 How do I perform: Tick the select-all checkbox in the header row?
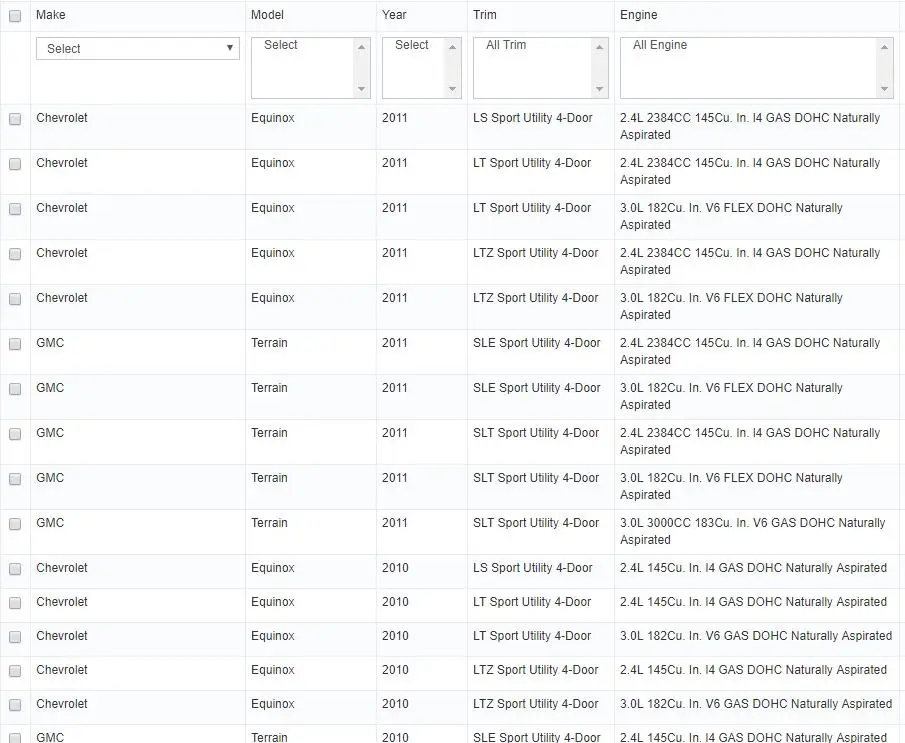coord(15,16)
